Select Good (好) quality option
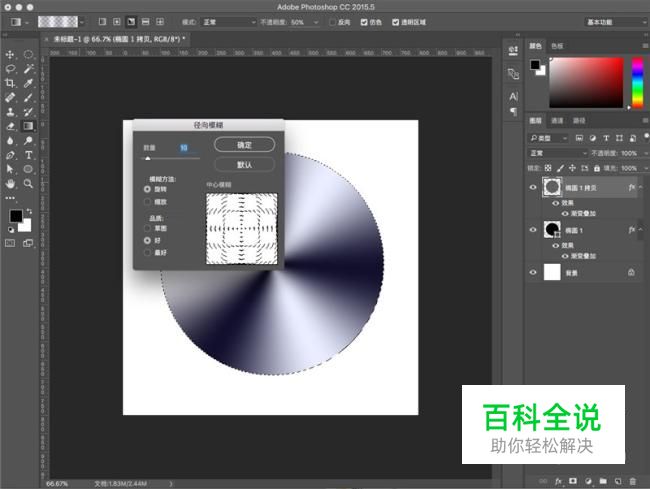This screenshot has height=489, width=650. tap(147, 240)
